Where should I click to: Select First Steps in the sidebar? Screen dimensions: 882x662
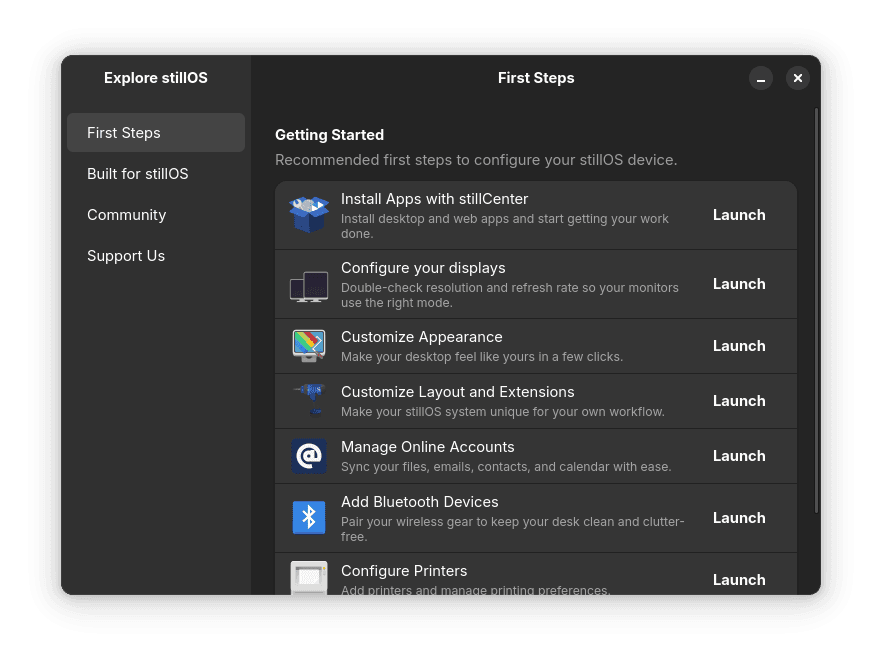156,133
